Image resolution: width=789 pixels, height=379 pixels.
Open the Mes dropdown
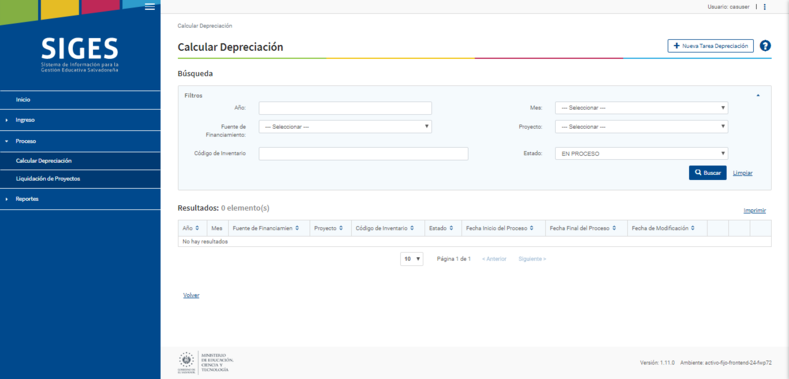[642, 108]
